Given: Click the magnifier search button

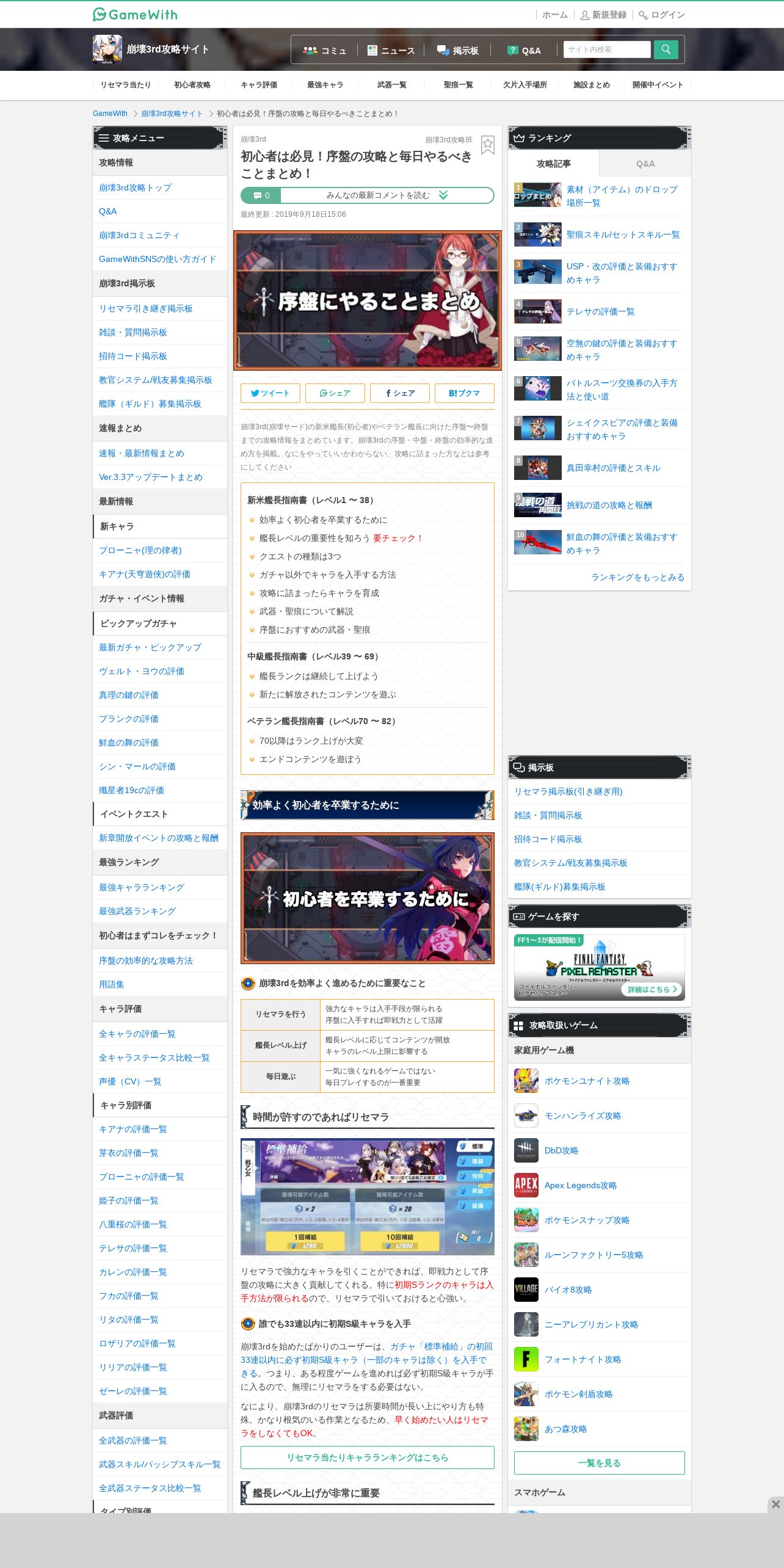Looking at the screenshot, I should [666, 49].
